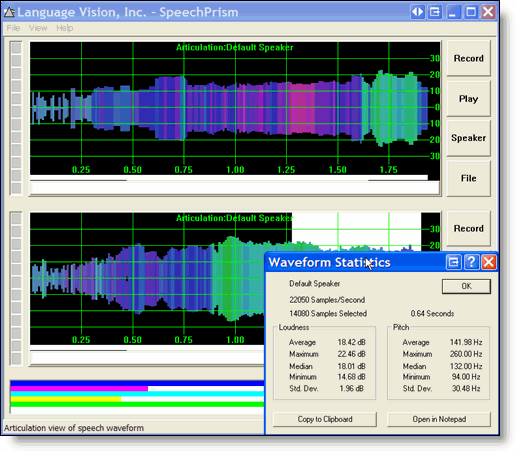Click Loudness Maximum value 22.46 dB
516x452 pixels.
[x=351, y=354]
